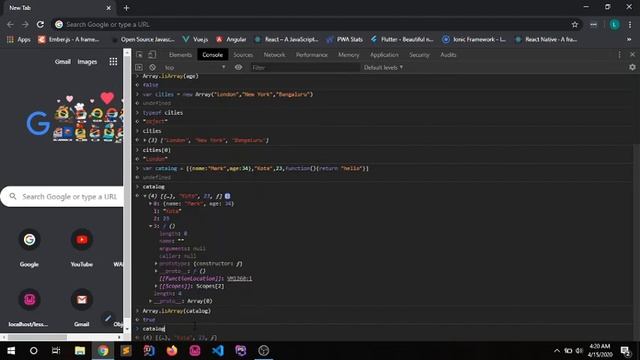Open the Gmail link on the page
640x360 pixels.
[x=62, y=62]
